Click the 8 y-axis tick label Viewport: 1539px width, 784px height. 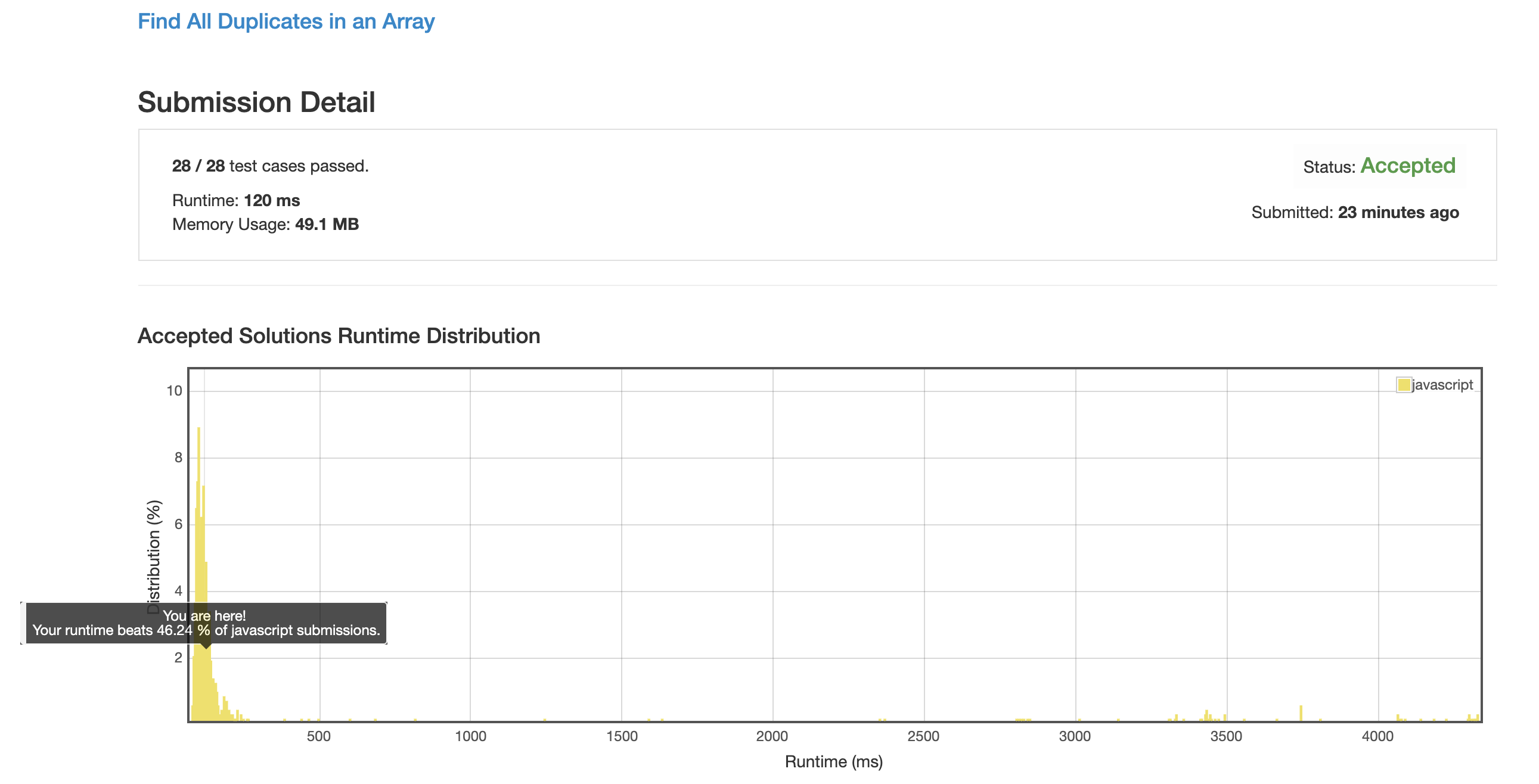(178, 458)
